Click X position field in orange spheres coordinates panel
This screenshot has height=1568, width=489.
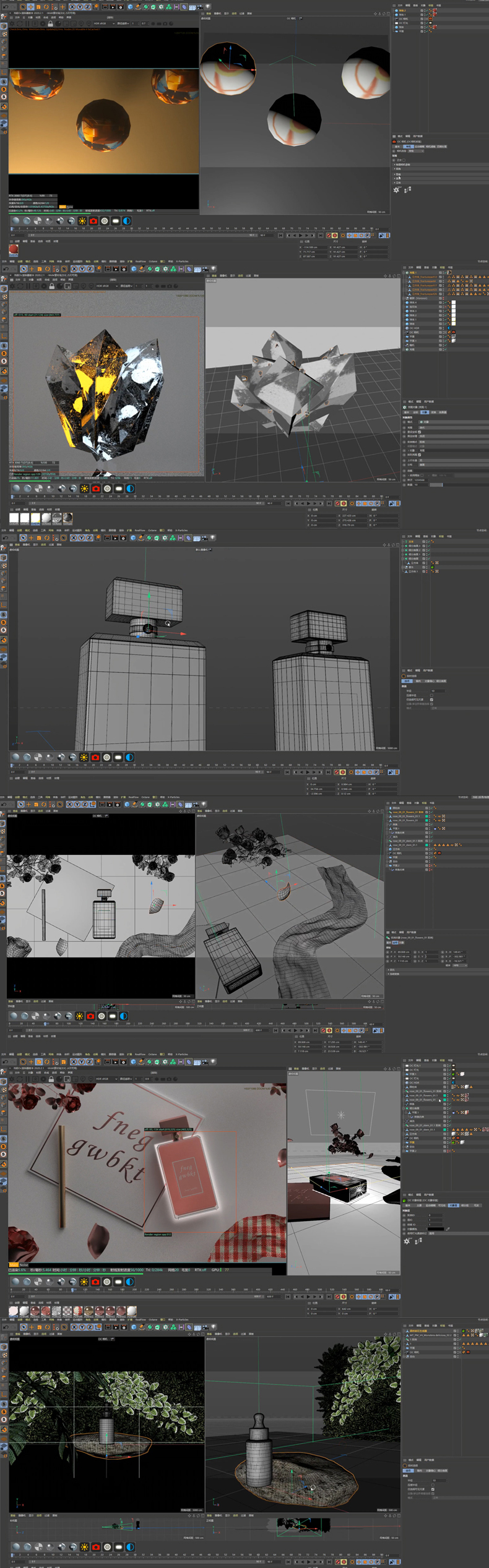[314, 247]
